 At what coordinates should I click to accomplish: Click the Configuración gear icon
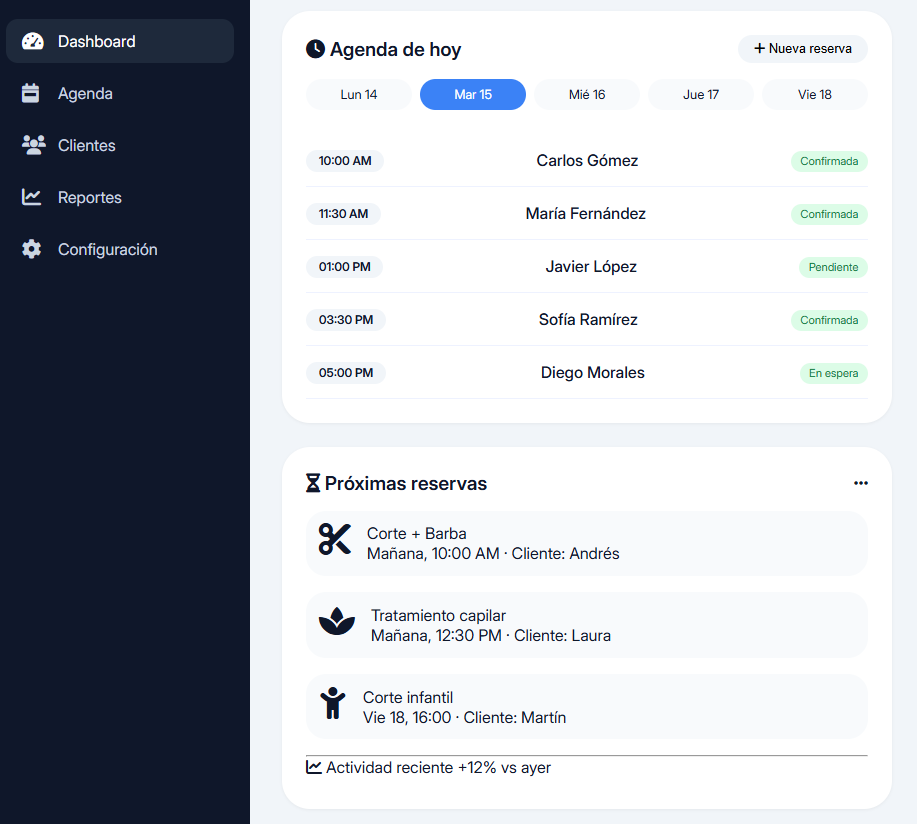coord(32,249)
